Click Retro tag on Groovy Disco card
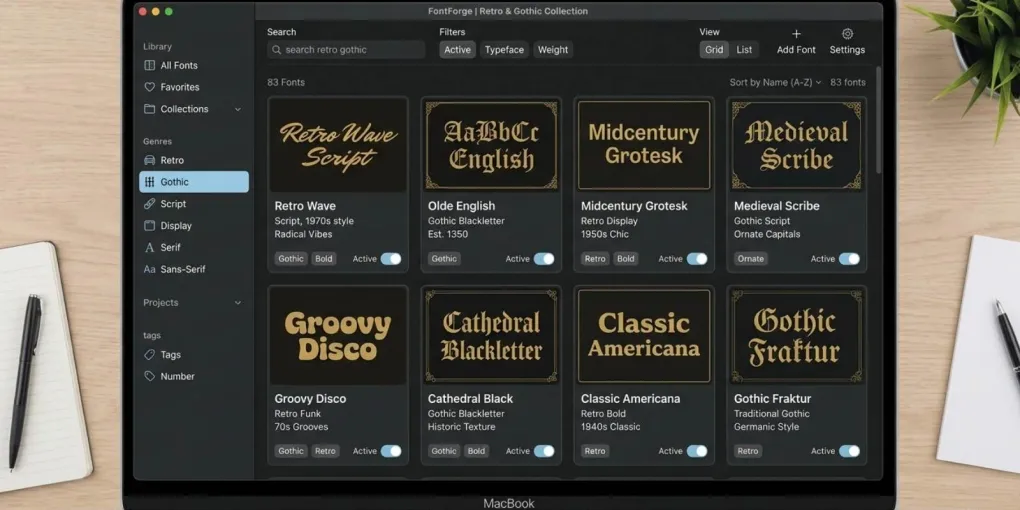Viewport: 1020px width, 510px height. [x=325, y=451]
